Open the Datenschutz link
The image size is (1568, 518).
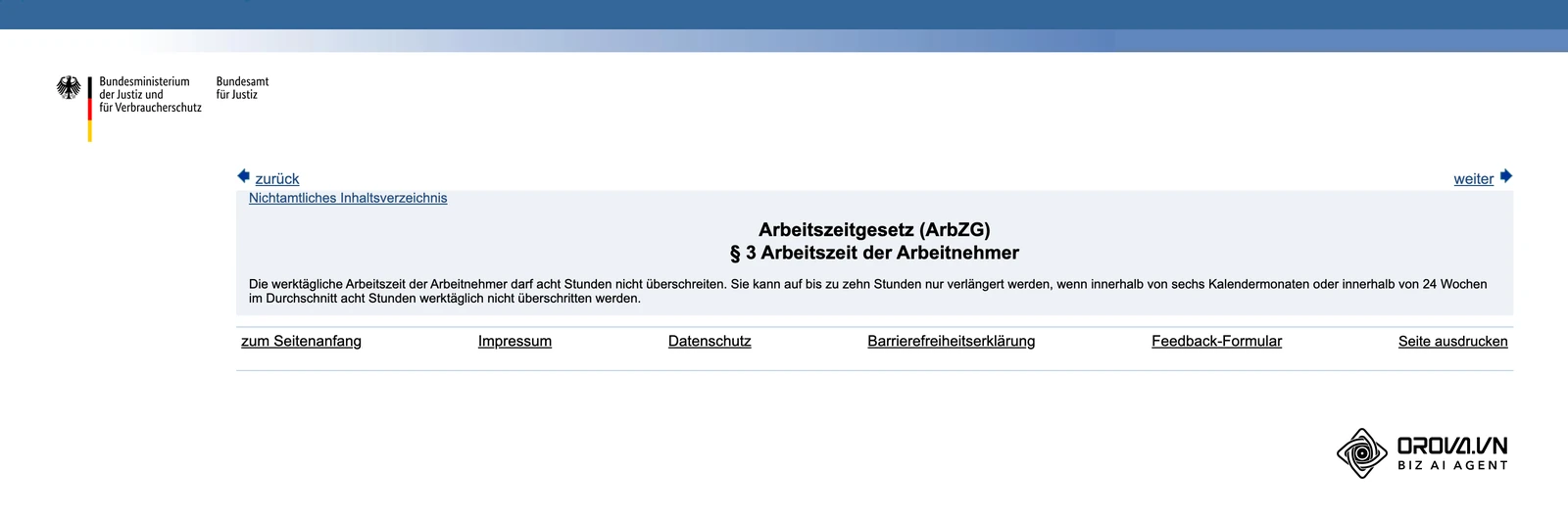[710, 341]
